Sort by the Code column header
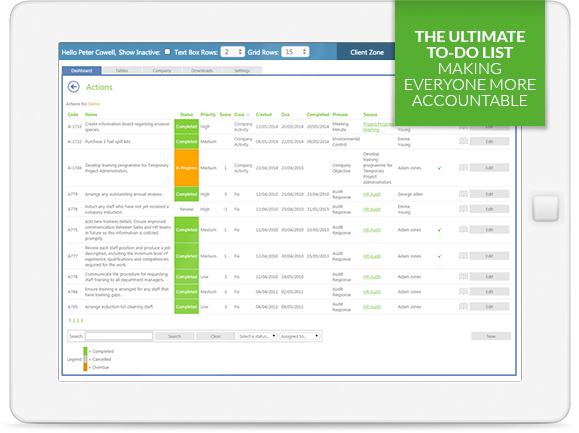The width and height of the screenshot is (579, 433). tap(73, 114)
